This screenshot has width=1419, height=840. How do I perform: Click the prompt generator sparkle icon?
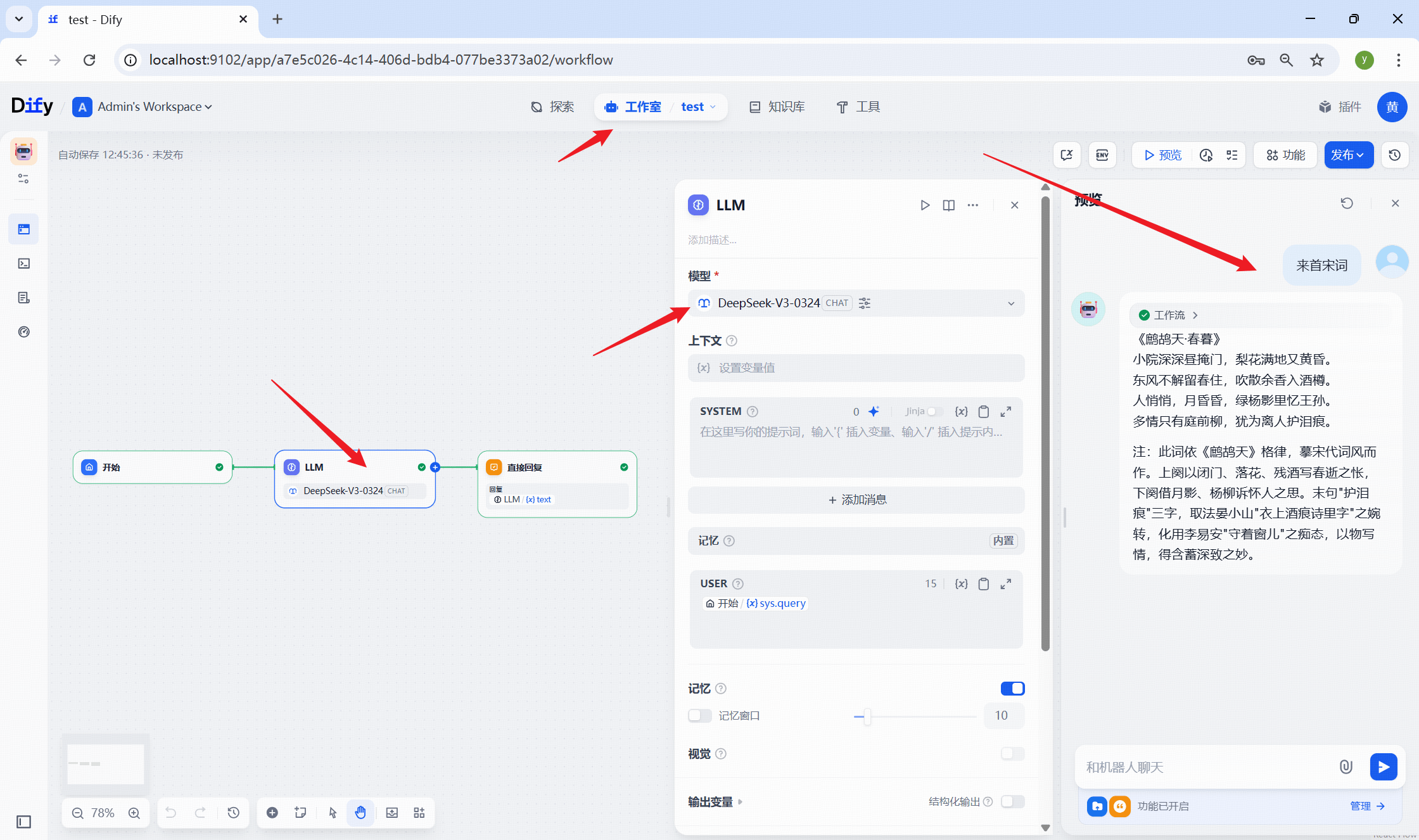click(x=874, y=412)
